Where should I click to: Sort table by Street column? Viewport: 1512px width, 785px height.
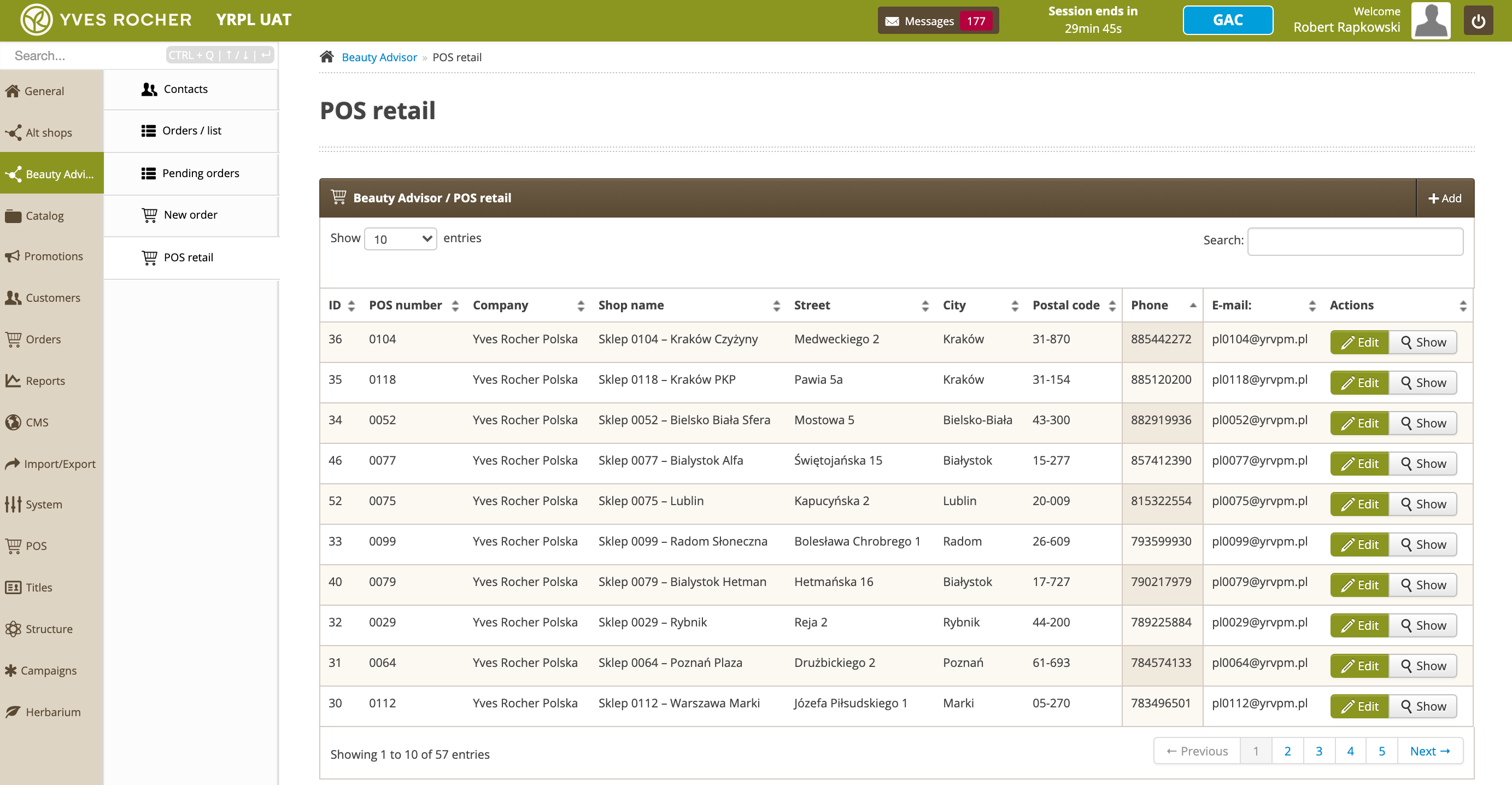tap(861, 306)
